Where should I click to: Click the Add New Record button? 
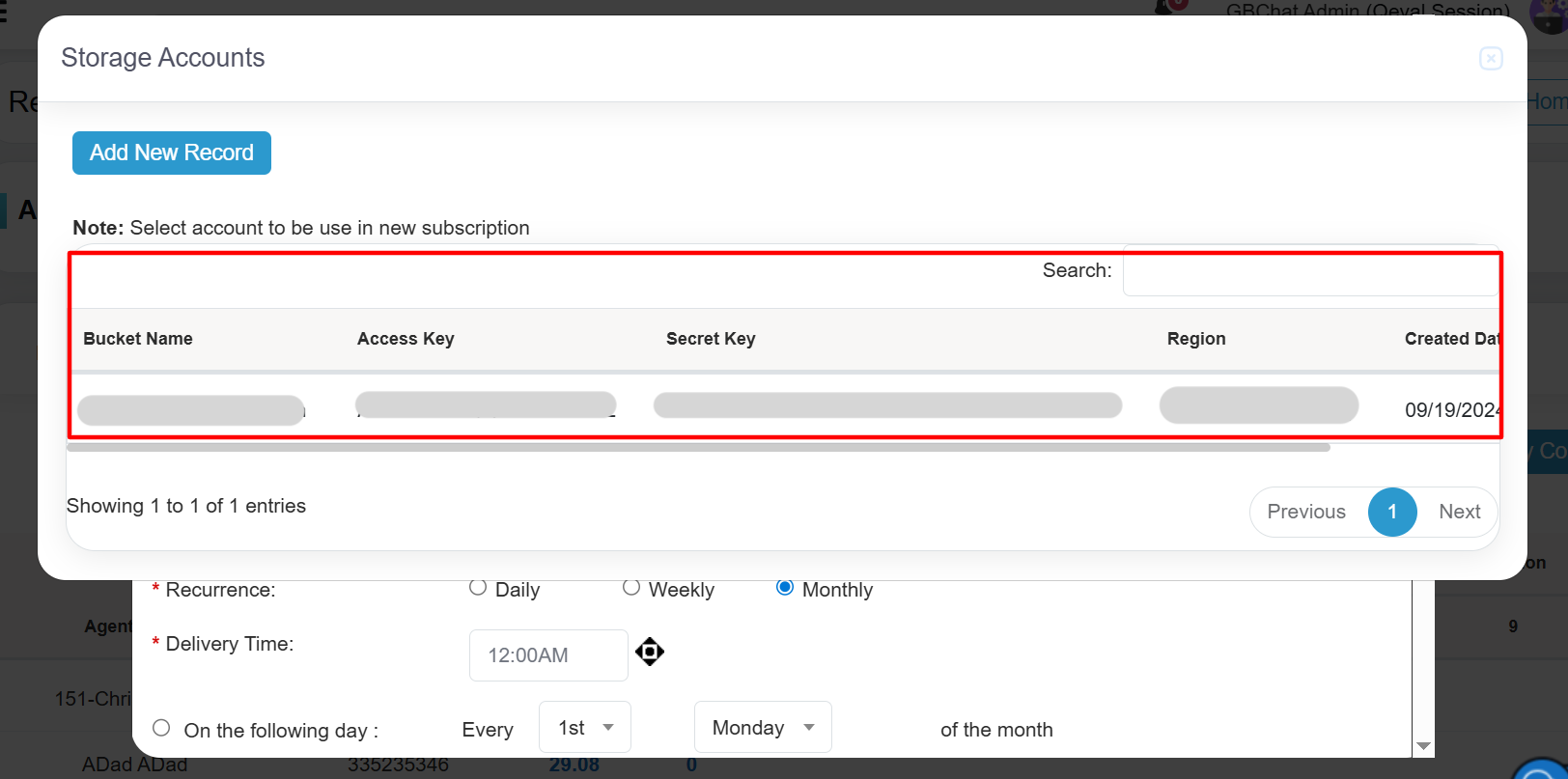tap(172, 153)
